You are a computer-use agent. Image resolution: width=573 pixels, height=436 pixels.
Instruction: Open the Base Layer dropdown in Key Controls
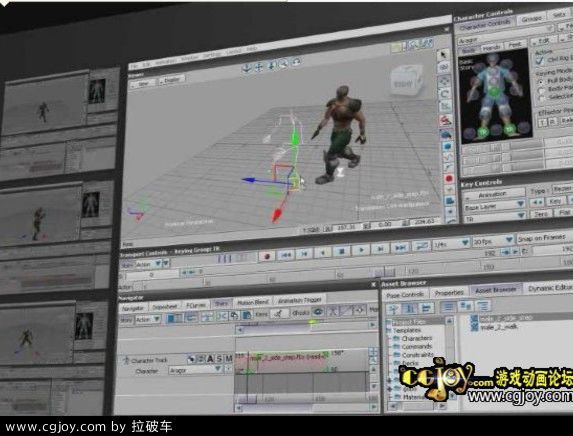[x=494, y=206]
